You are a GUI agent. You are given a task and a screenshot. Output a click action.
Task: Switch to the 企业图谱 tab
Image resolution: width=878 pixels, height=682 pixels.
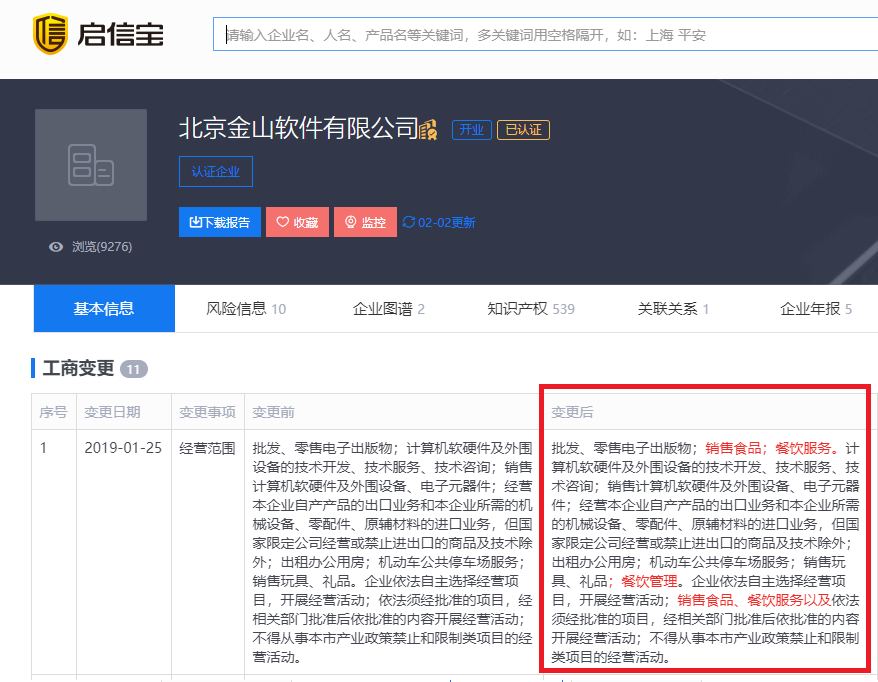coord(389,309)
